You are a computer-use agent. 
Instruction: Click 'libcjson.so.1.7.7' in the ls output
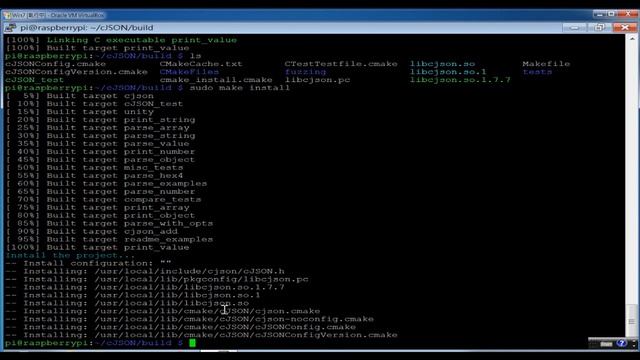(x=460, y=80)
